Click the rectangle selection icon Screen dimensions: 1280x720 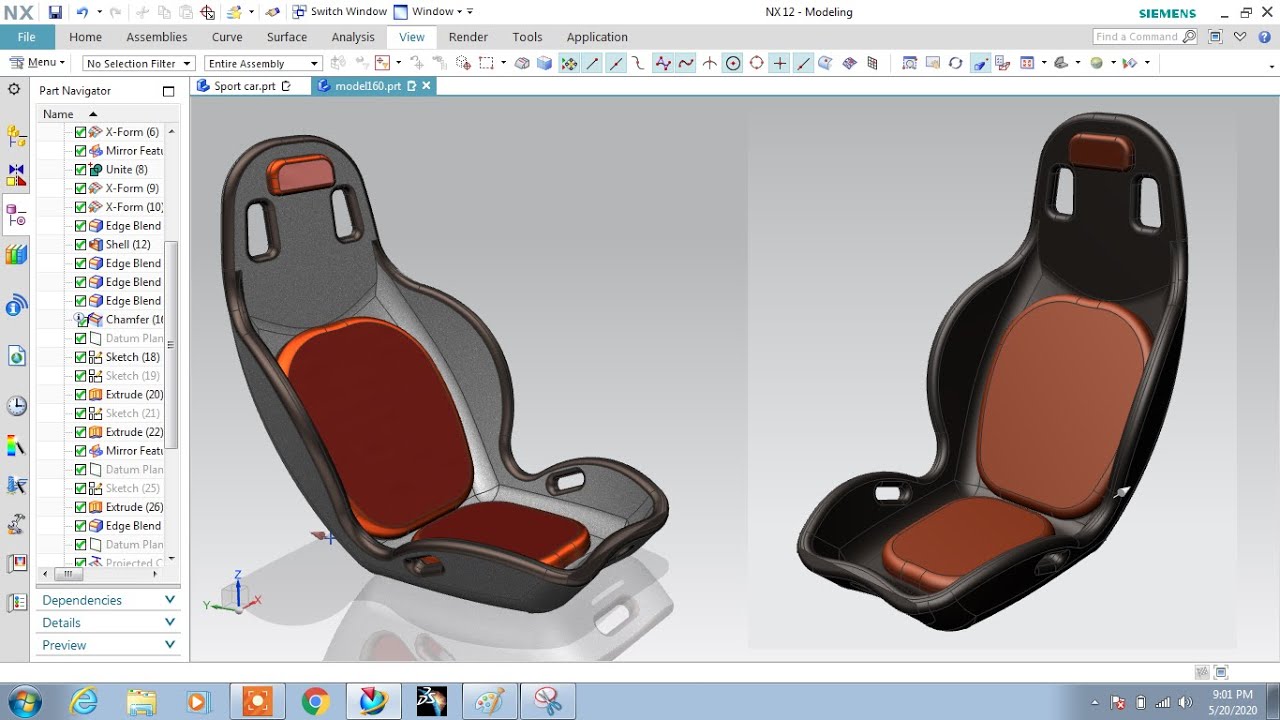486,63
